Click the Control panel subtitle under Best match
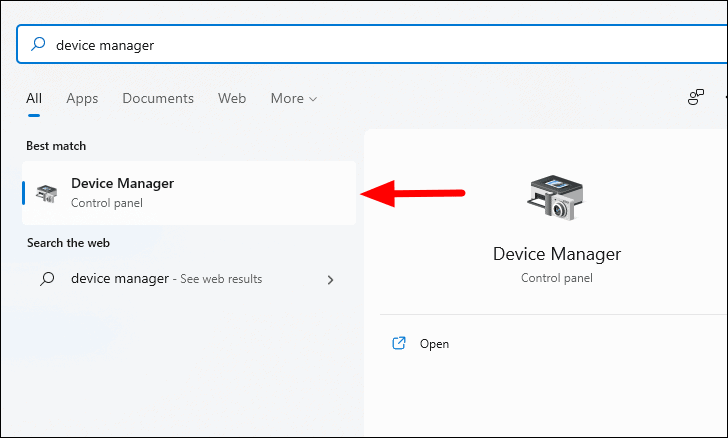 point(107,203)
